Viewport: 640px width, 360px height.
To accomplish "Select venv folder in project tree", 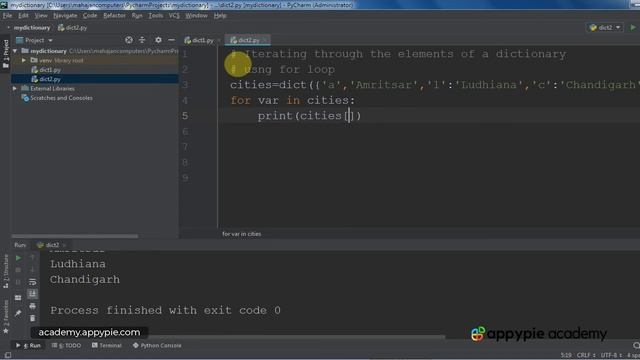I will click(57, 60).
